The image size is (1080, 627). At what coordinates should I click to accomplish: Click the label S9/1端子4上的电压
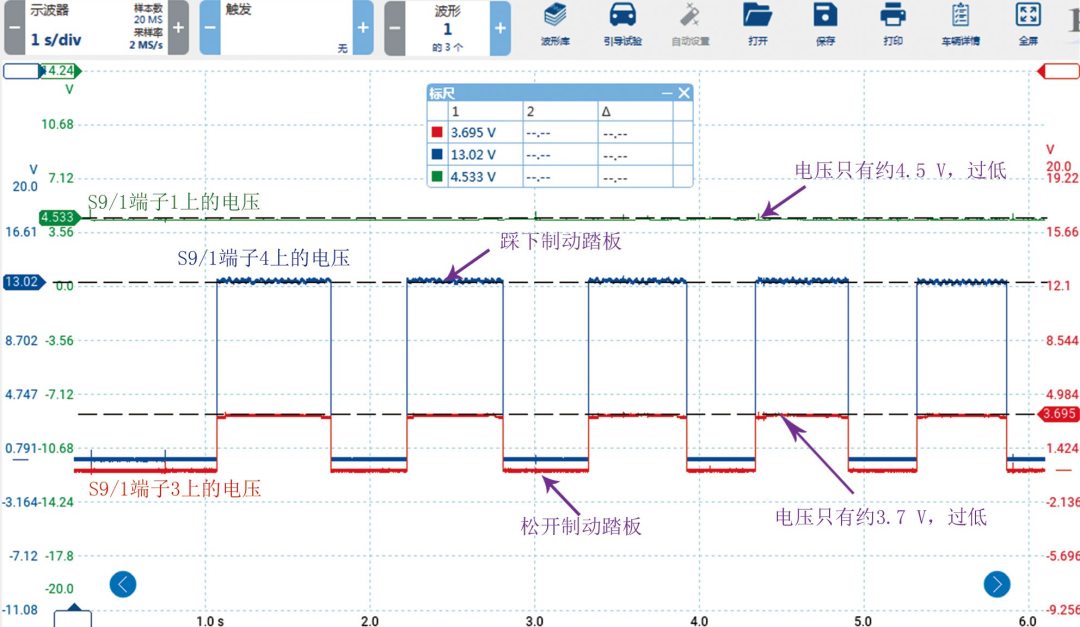264,258
